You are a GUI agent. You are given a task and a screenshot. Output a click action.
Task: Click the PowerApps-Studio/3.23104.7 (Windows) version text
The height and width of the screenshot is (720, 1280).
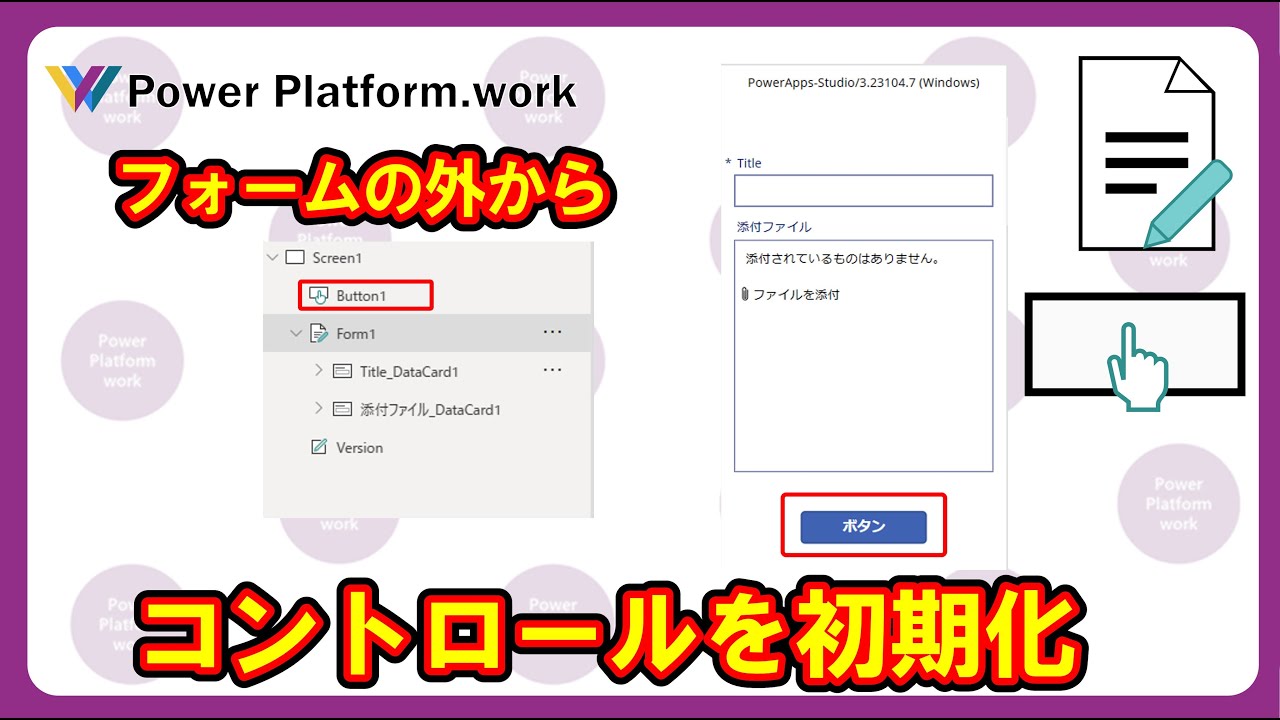[x=864, y=83]
